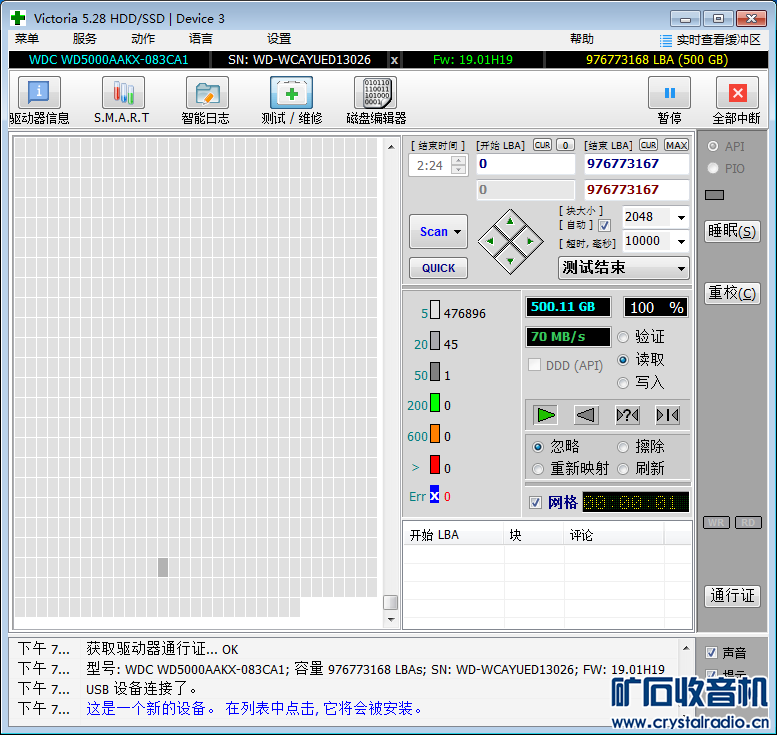The width and height of the screenshot is (777, 735).
Task: Click the QUICK scan button
Action: [x=439, y=268]
